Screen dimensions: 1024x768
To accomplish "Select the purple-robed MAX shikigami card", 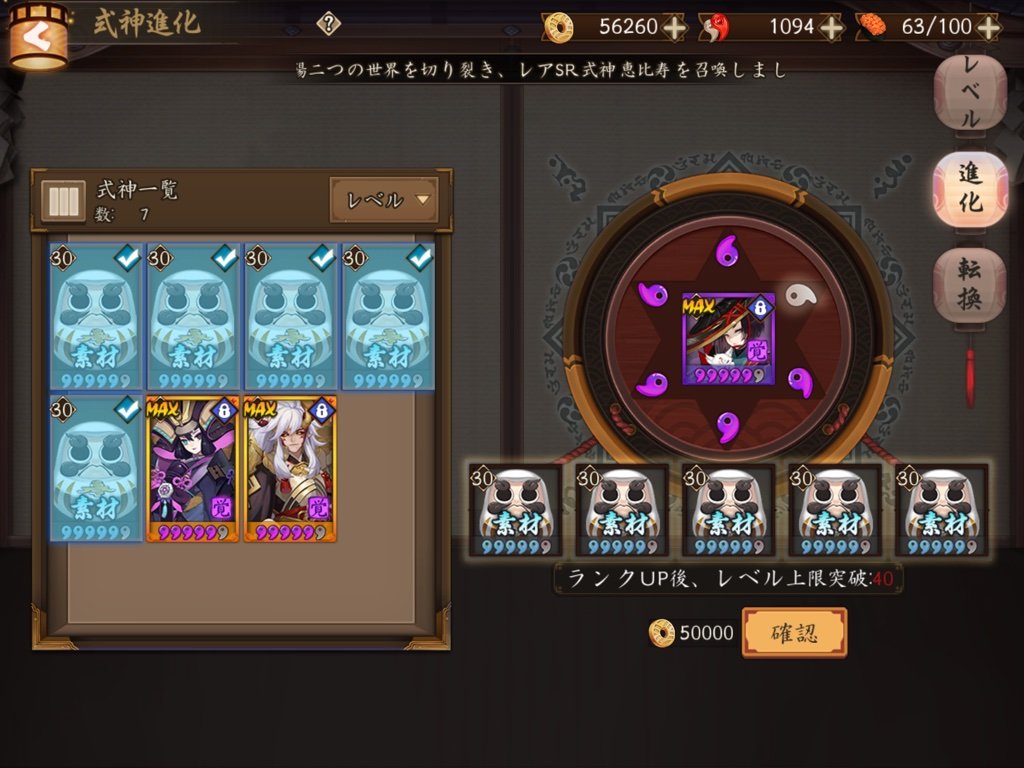I will click(193, 468).
